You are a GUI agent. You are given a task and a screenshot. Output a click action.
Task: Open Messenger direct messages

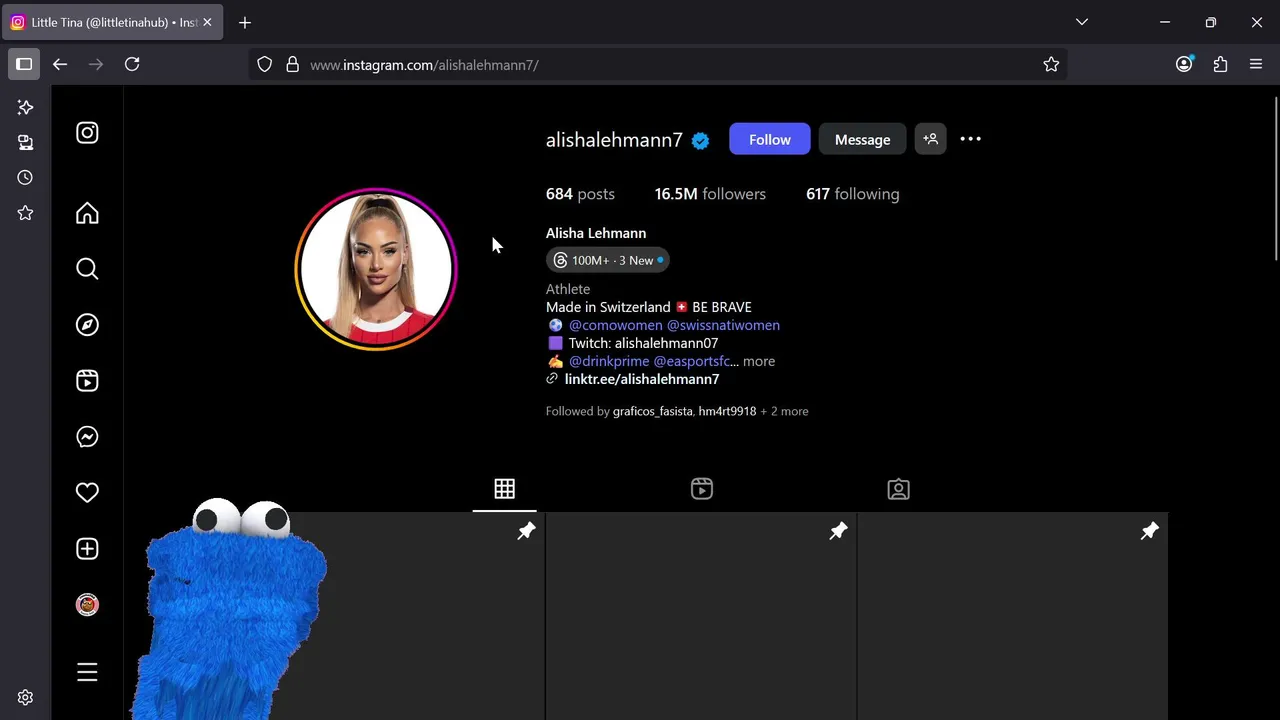click(87, 437)
